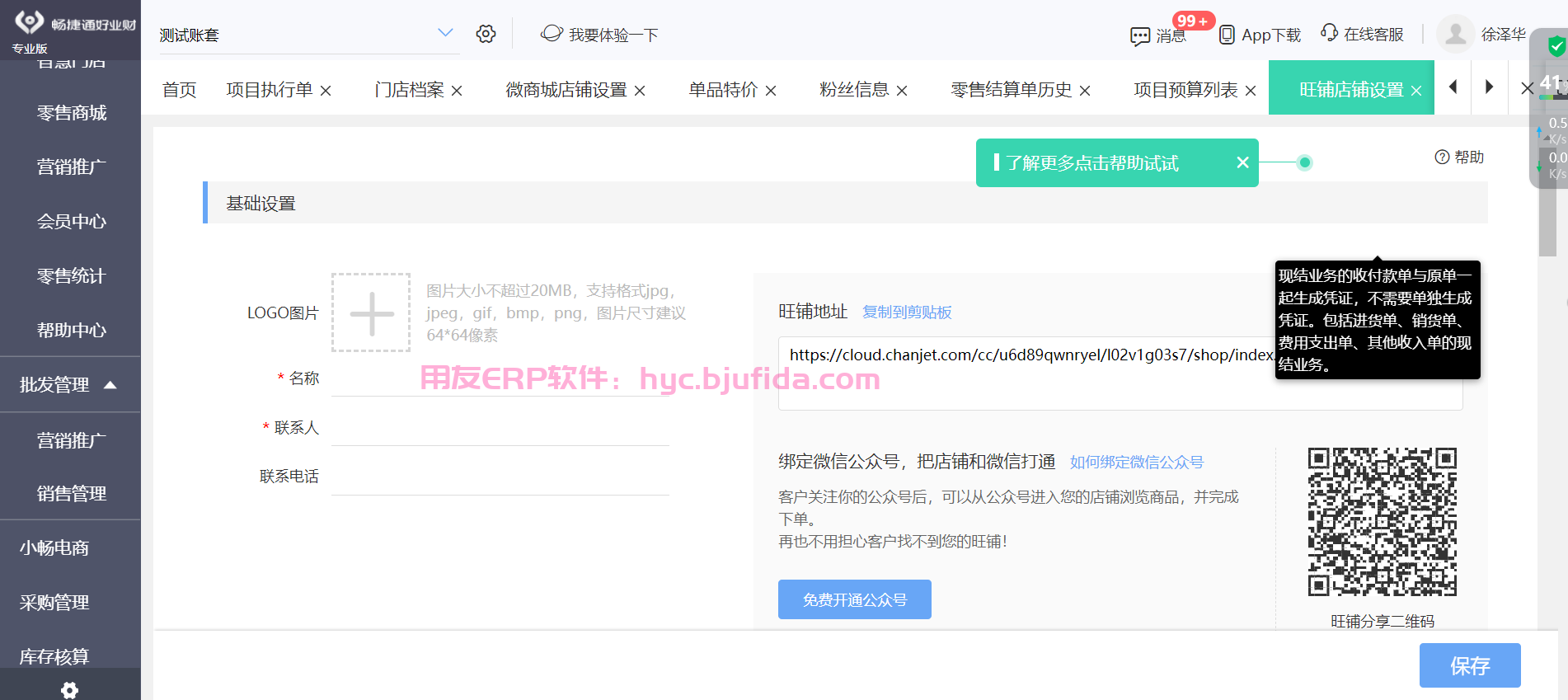Click the 基础设置 section header

tap(845, 203)
